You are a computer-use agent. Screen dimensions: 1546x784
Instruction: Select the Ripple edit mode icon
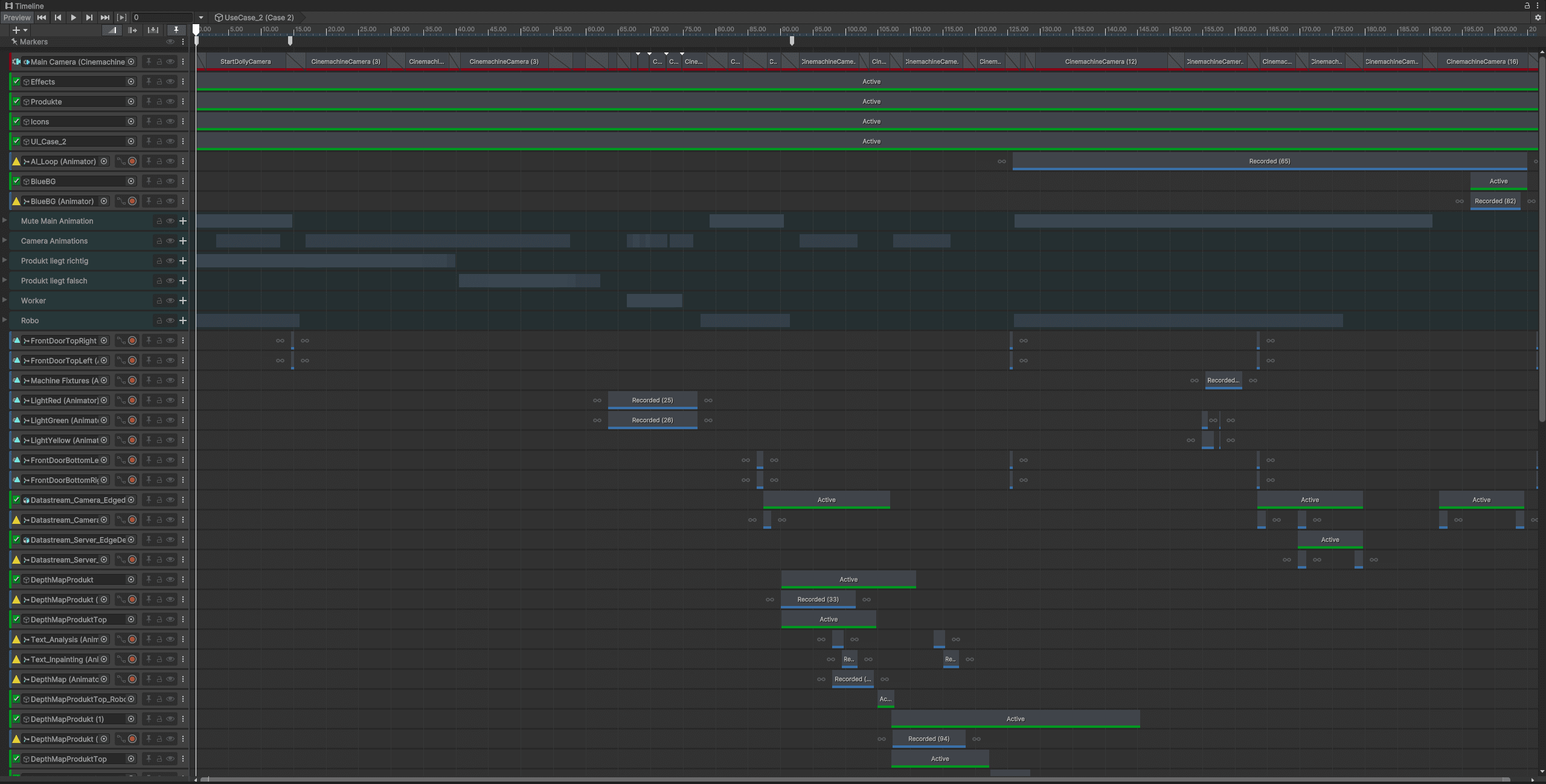pos(133,30)
